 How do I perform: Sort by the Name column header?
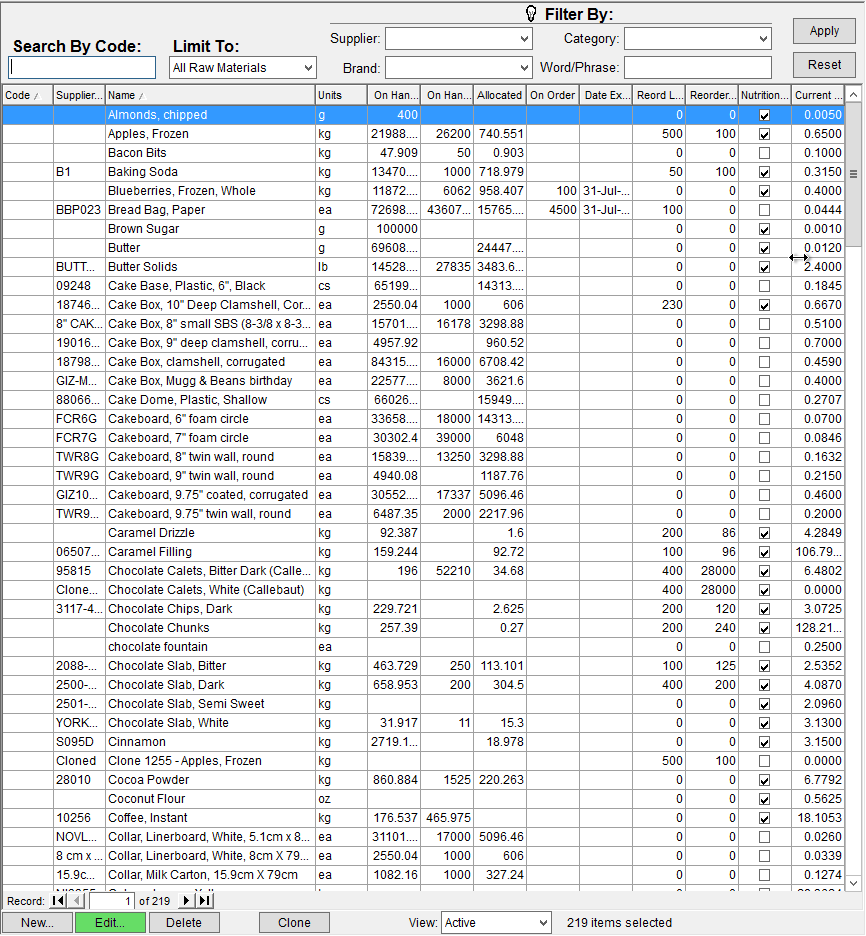coord(210,96)
